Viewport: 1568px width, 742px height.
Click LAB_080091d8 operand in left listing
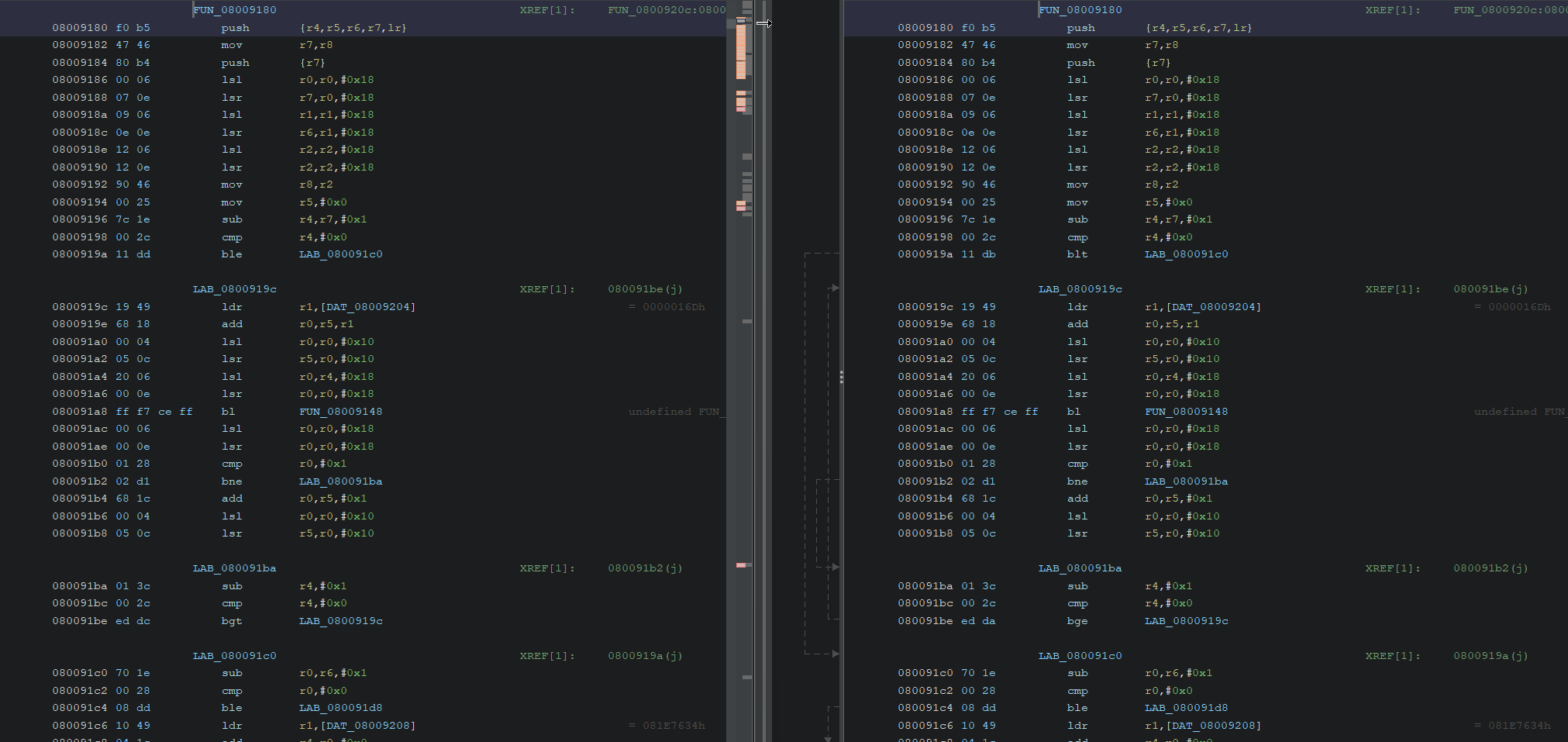tap(341, 708)
